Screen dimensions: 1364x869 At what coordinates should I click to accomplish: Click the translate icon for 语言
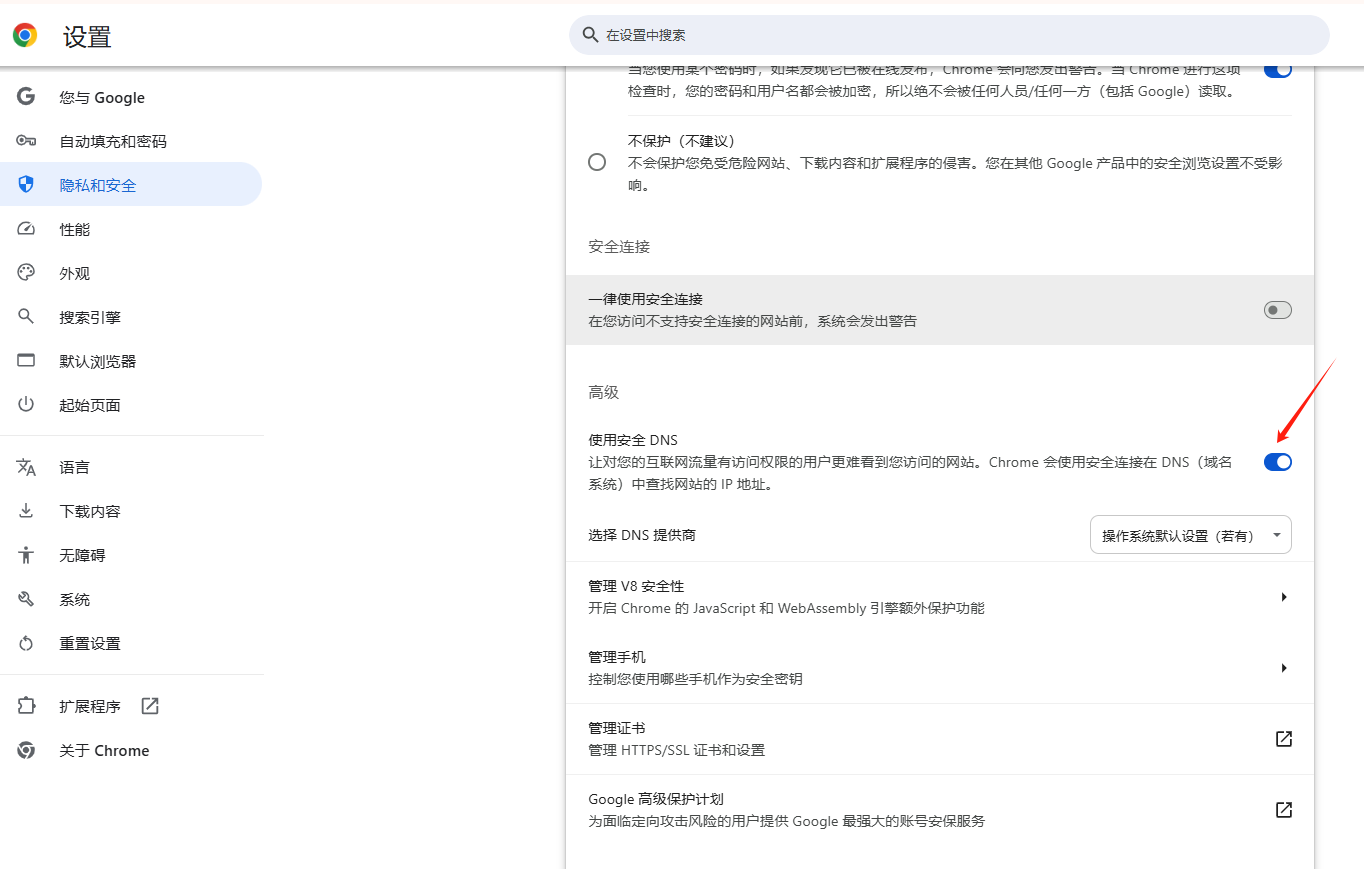coord(26,467)
